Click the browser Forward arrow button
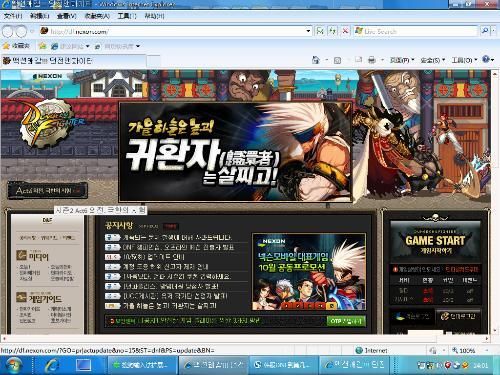 tap(21, 32)
